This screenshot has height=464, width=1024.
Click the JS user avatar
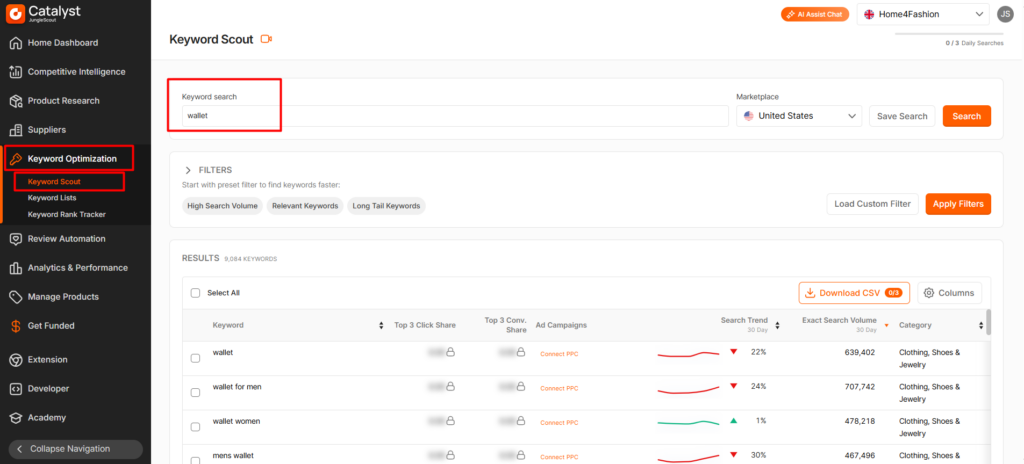[x=1005, y=14]
